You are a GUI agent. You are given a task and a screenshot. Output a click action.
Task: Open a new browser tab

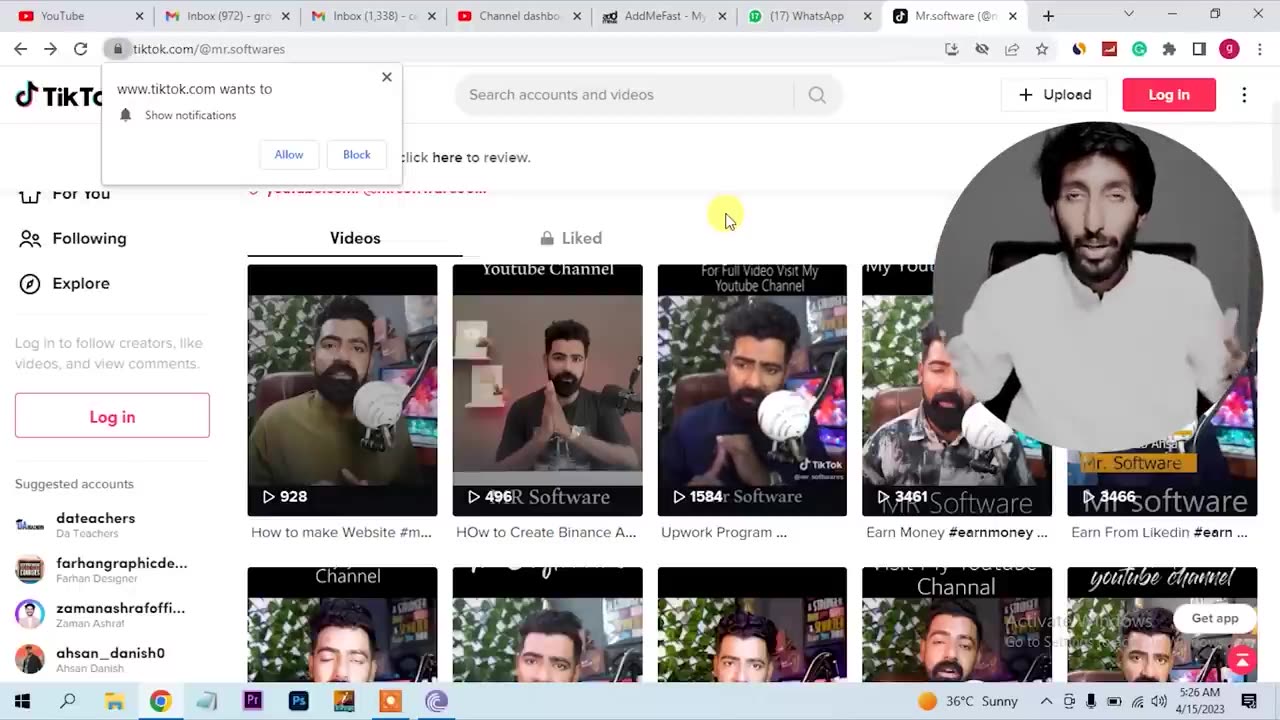pos(1048,16)
